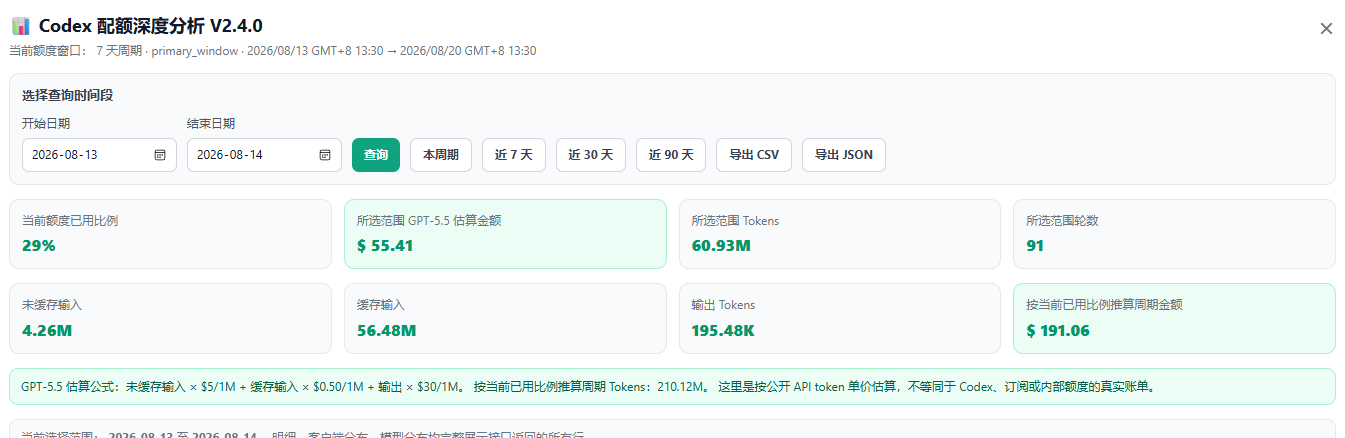The height and width of the screenshot is (438, 1345).
Task: Select the 近 7 天 range button
Action: (514, 155)
